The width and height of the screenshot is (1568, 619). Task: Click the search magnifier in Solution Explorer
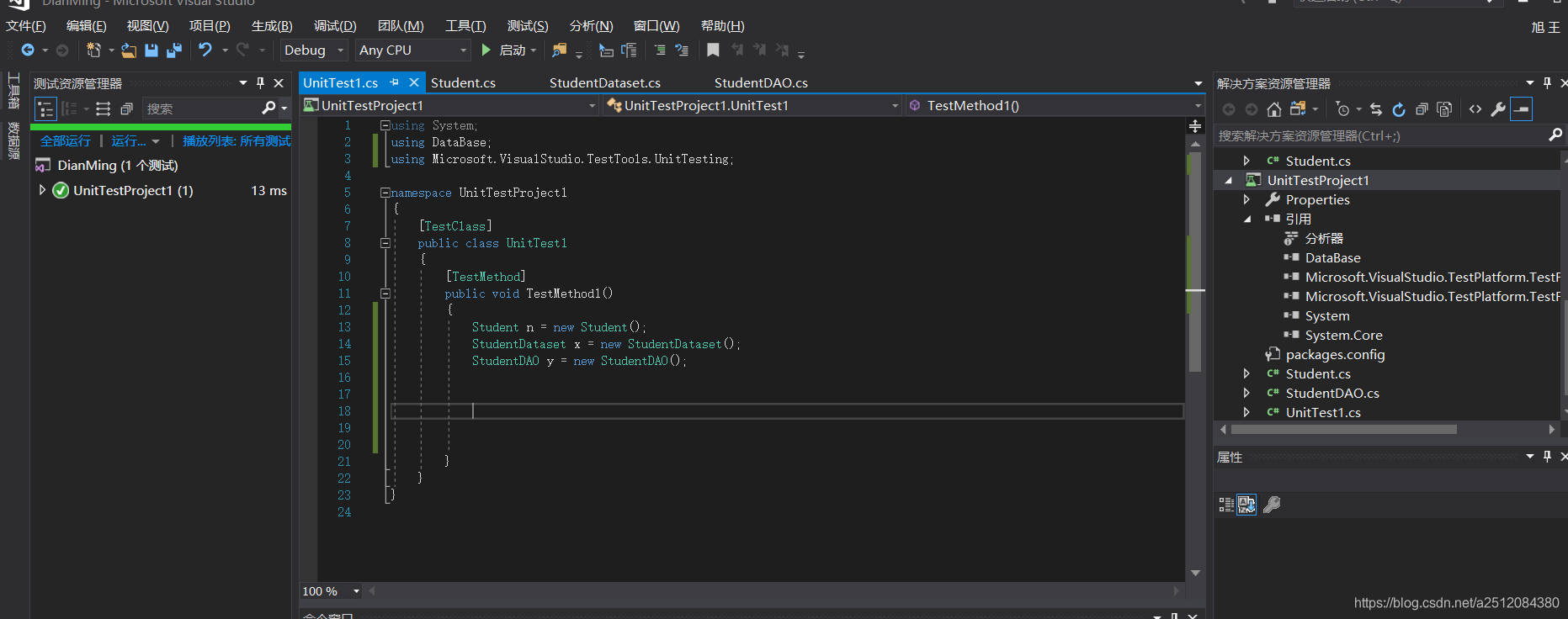click(1555, 135)
